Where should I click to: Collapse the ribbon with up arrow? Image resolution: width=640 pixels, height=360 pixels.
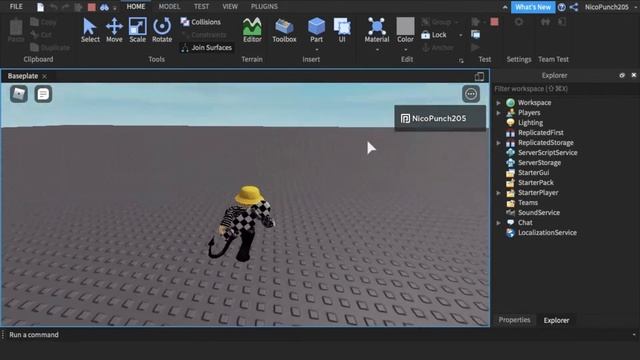point(505,7)
